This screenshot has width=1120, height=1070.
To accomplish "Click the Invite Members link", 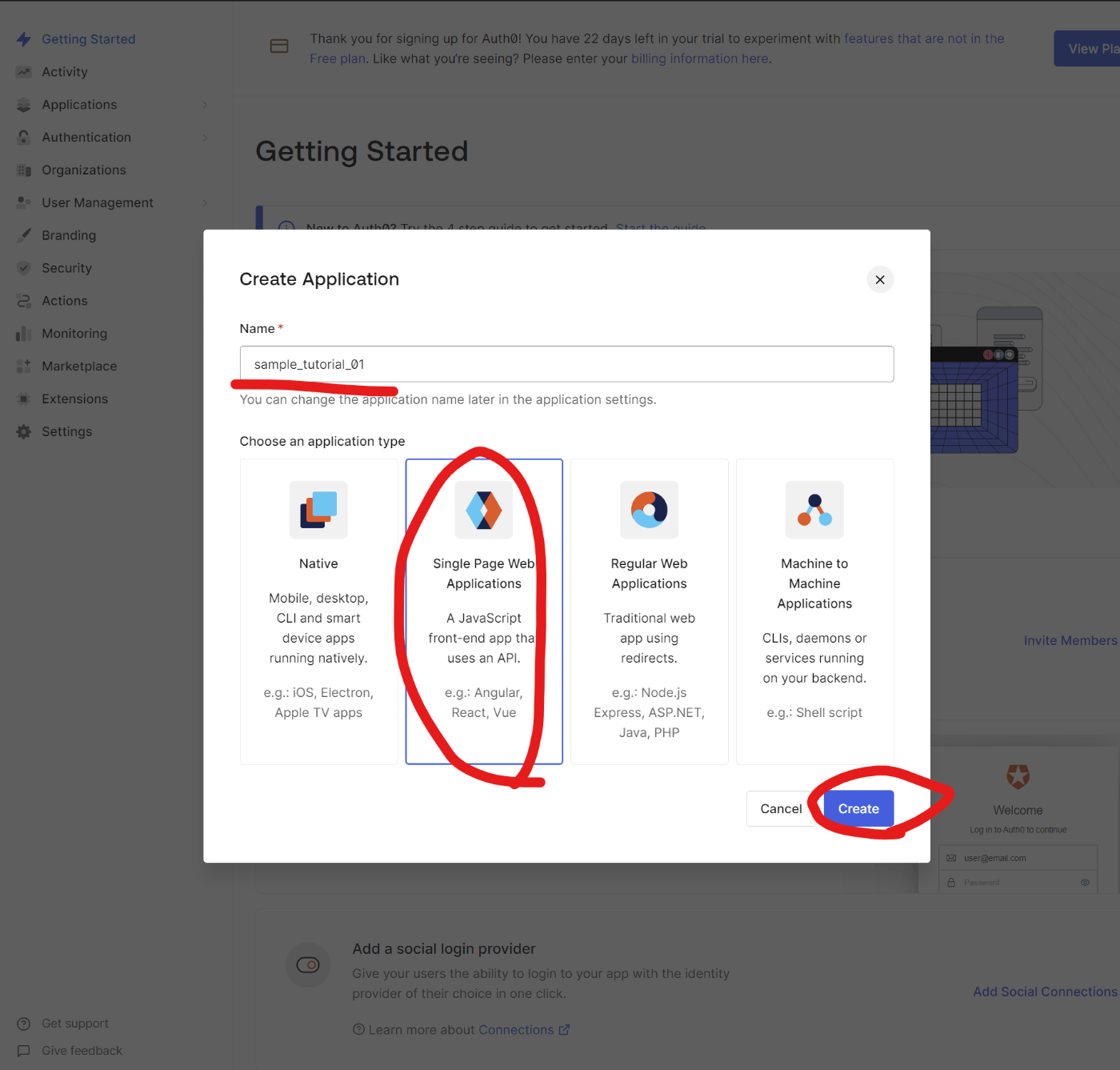I will [1070, 640].
